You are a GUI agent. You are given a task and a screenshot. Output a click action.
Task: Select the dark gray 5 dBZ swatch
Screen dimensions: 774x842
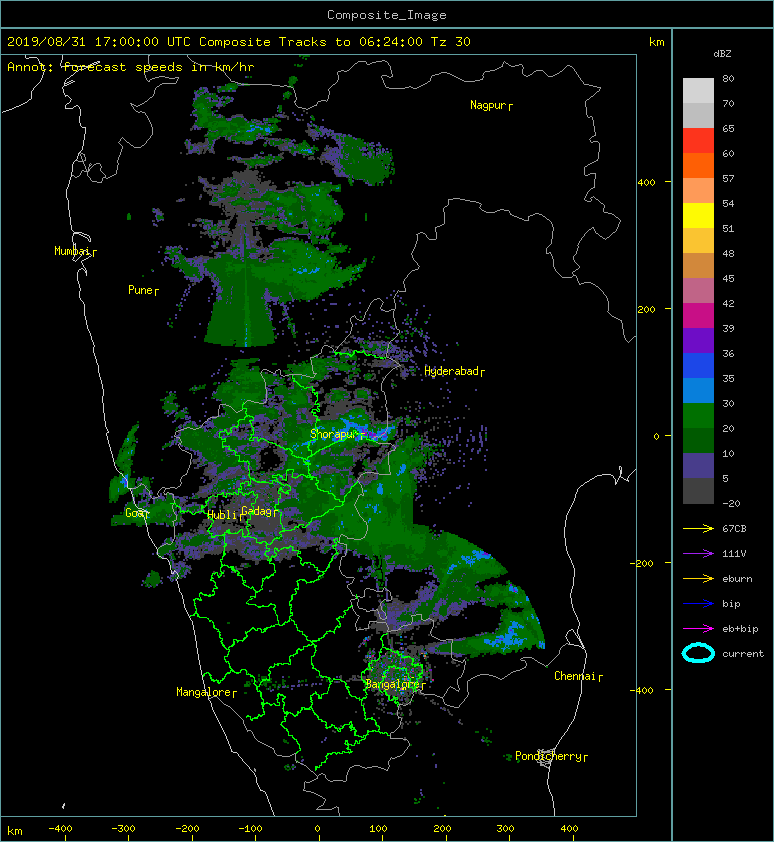tap(698, 491)
